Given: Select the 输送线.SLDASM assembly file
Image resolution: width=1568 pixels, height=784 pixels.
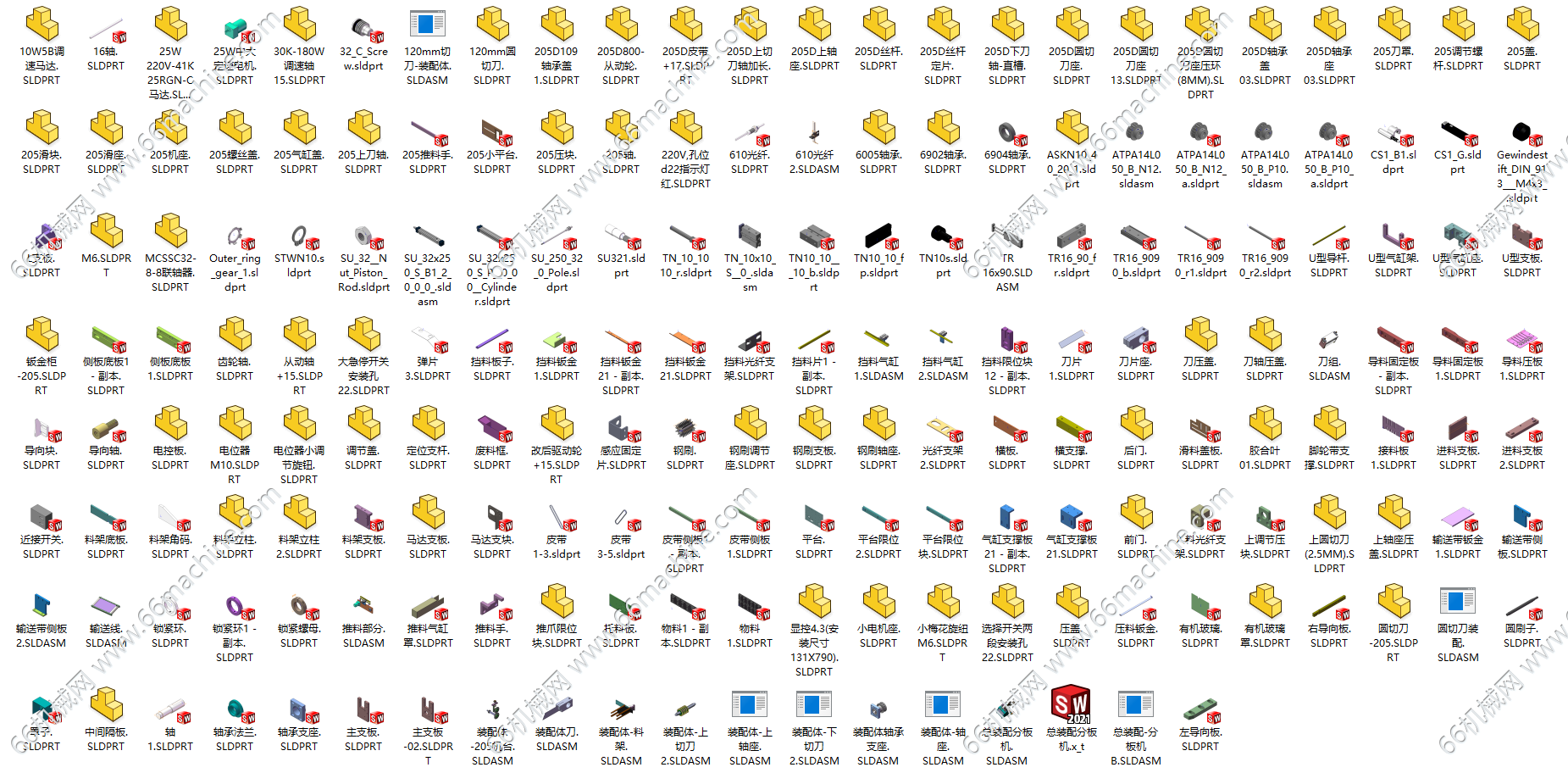Looking at the screenshot, I should pyautogui.click(x=106, y=606).
